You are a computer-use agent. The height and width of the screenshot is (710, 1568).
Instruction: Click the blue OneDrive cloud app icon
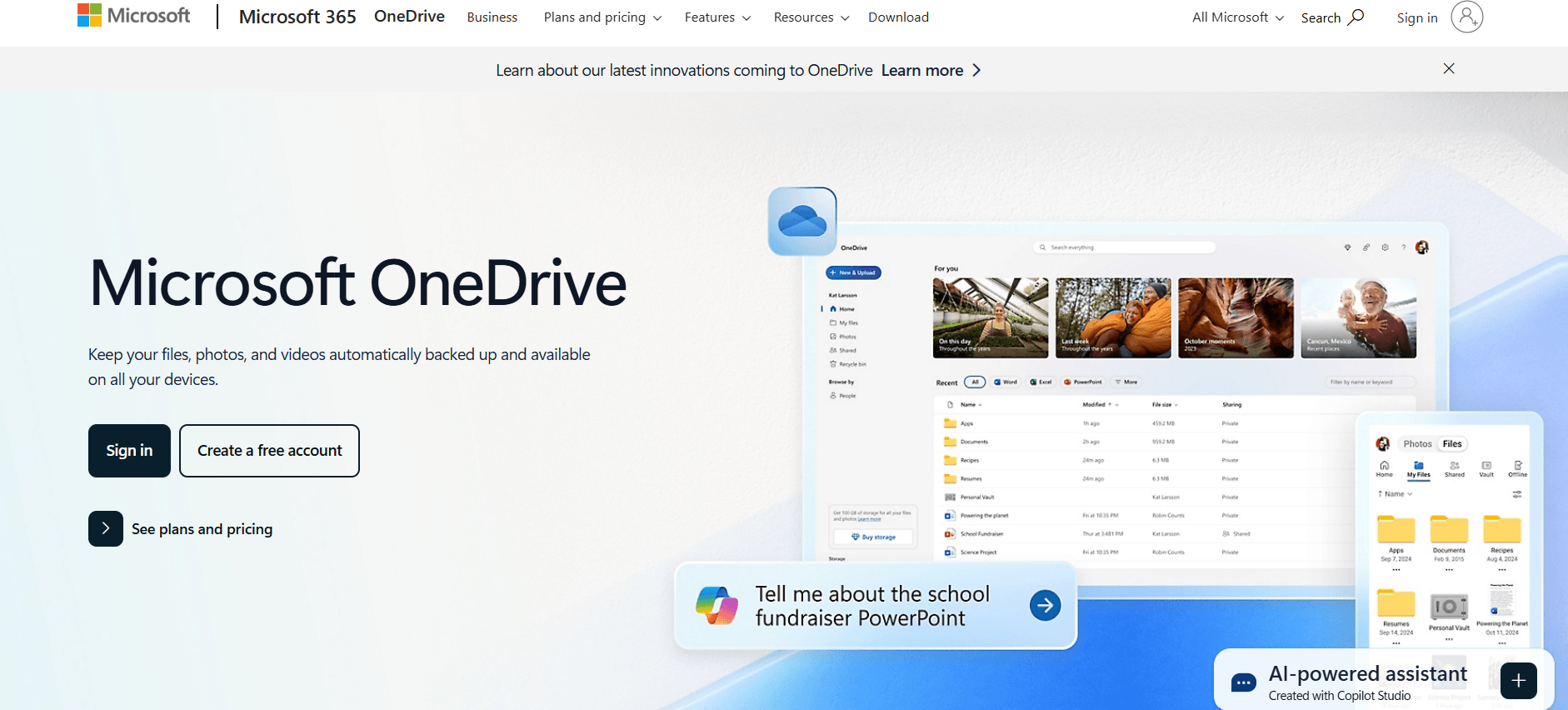coord(802,221)
